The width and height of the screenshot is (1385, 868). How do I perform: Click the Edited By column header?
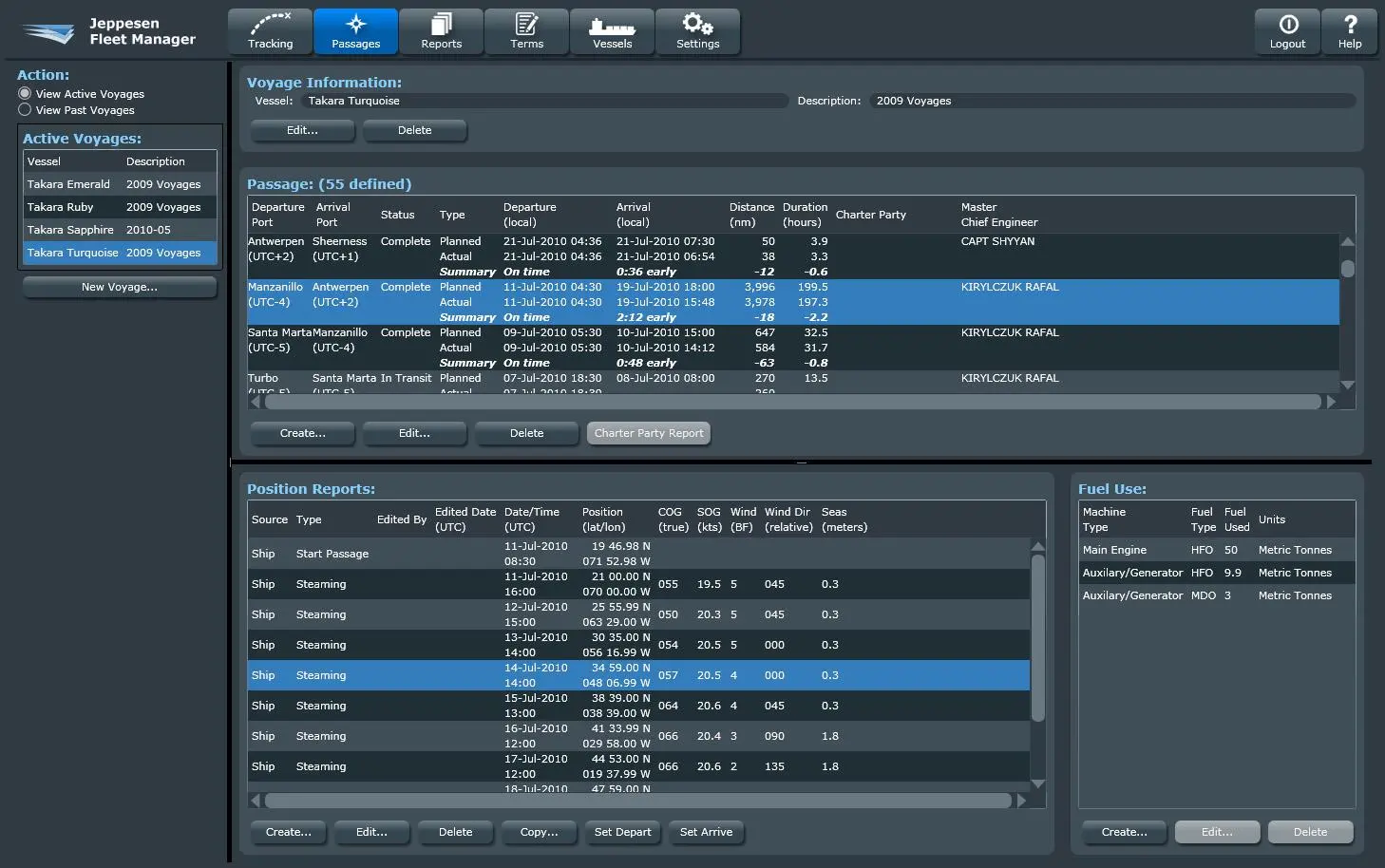401,519
